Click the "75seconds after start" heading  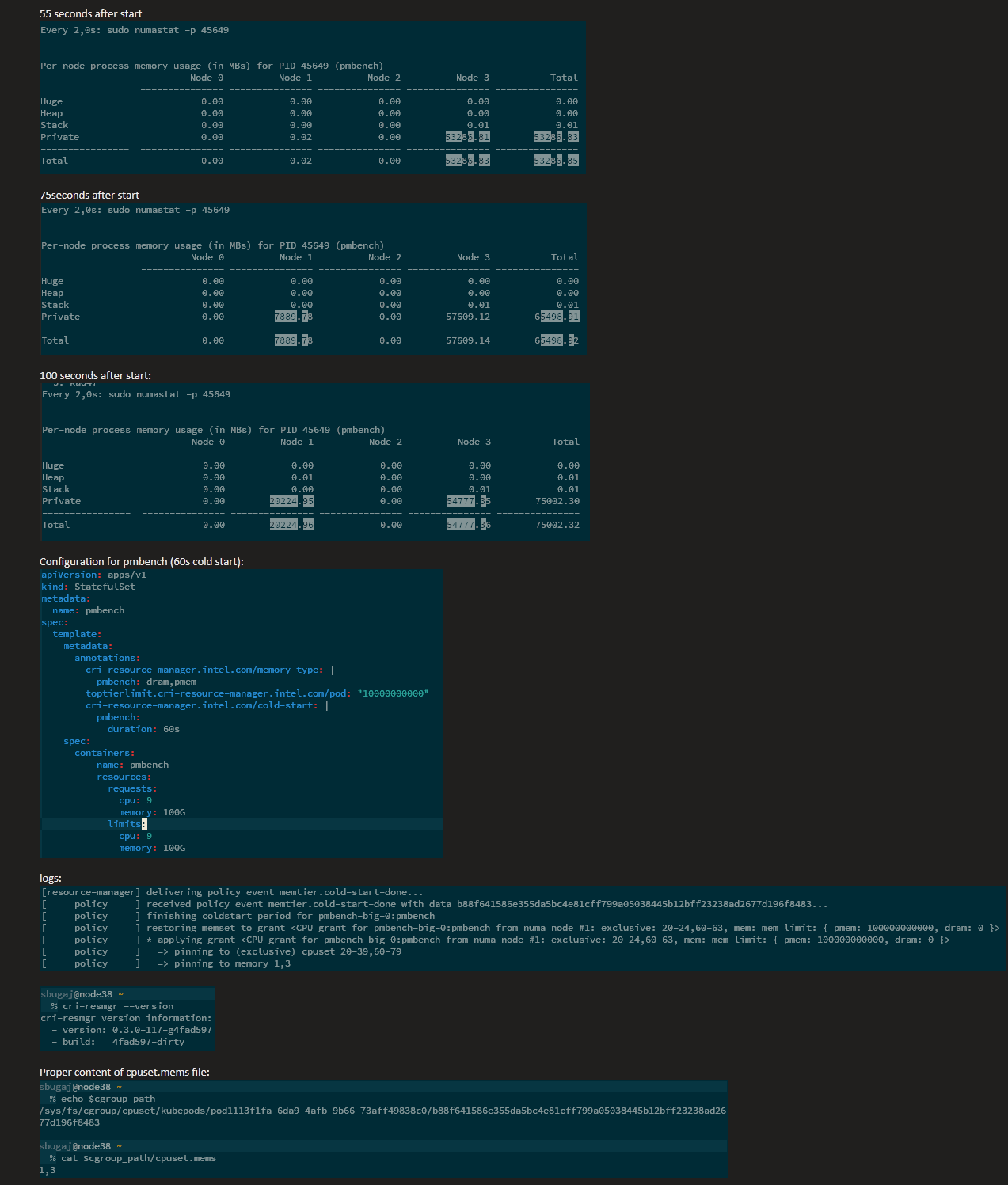[89, 195]
